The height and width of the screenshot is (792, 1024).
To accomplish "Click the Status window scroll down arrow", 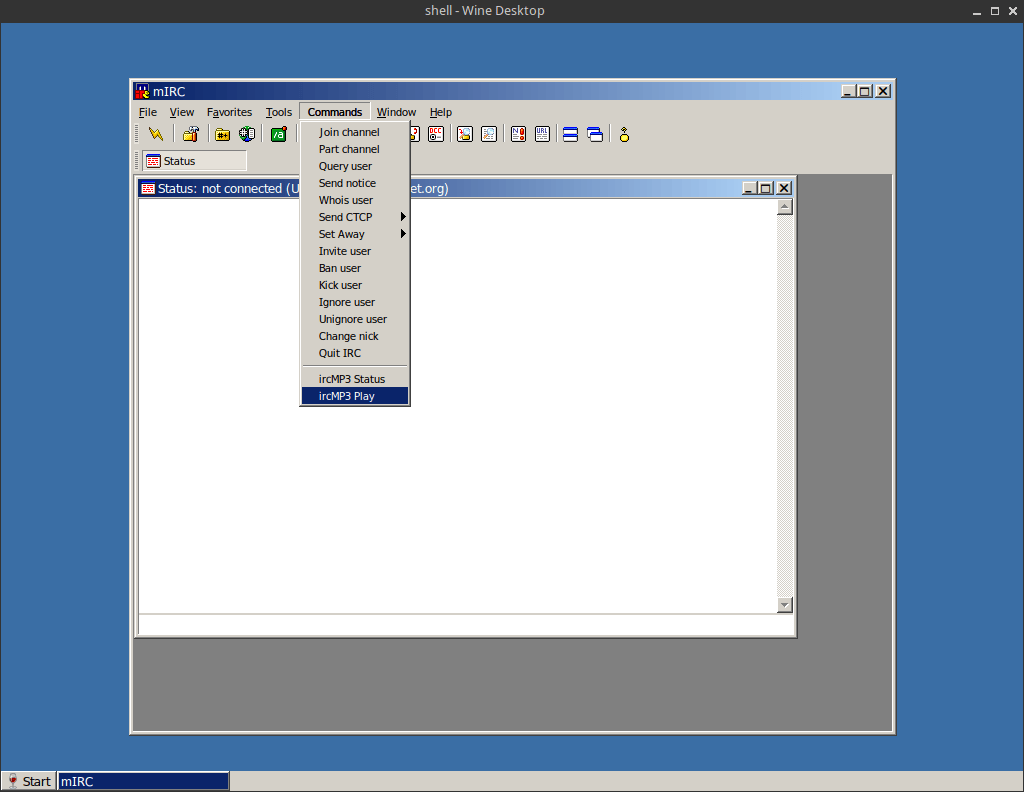I will point(784,605).
